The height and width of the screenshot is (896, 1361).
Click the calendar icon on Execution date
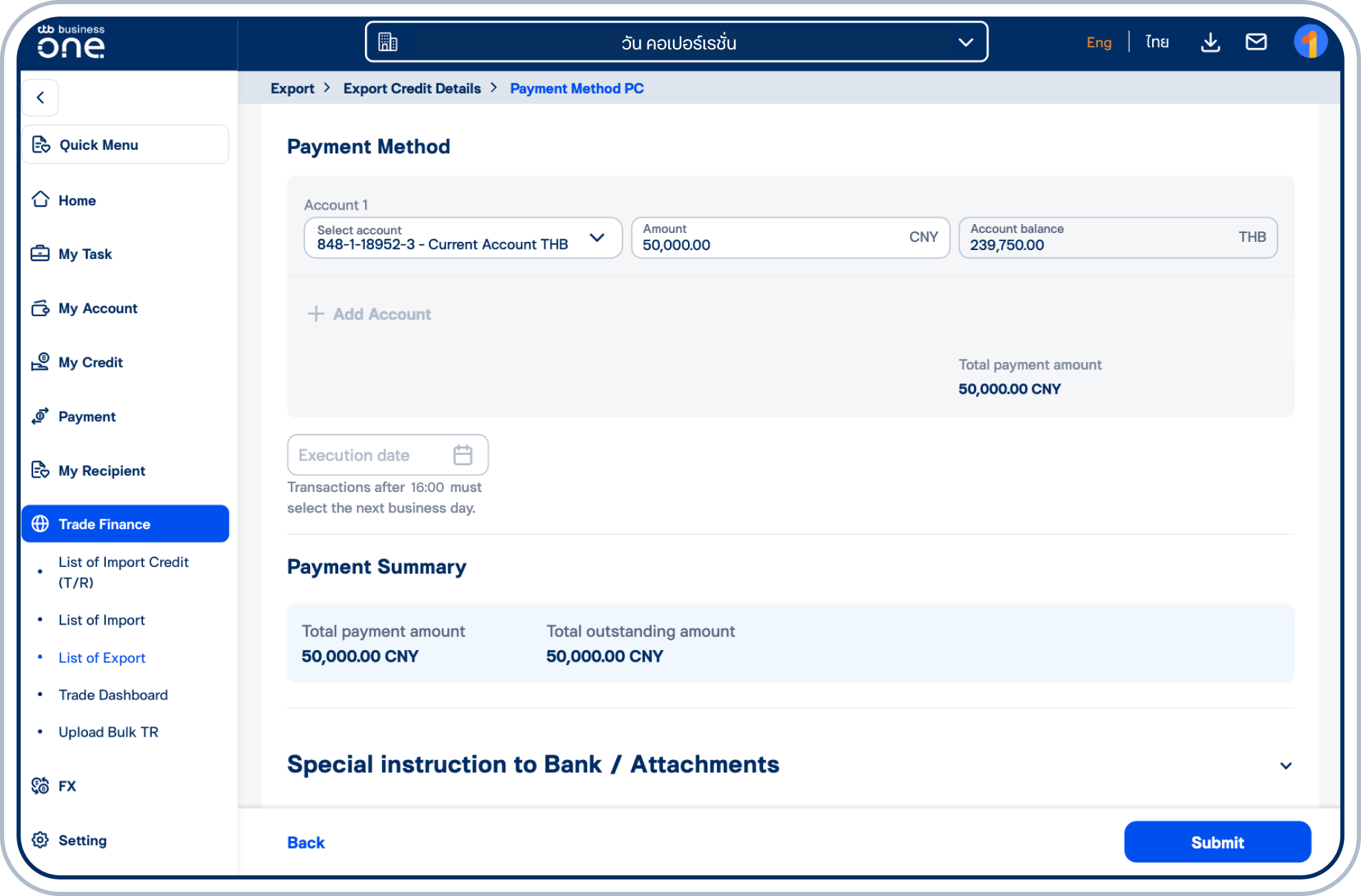464,454
